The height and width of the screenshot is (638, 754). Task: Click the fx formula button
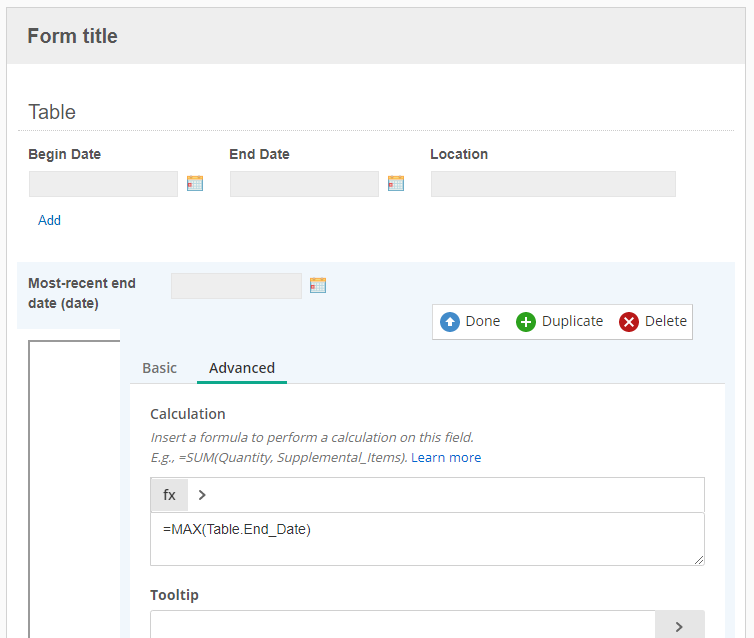click(169, 495)
